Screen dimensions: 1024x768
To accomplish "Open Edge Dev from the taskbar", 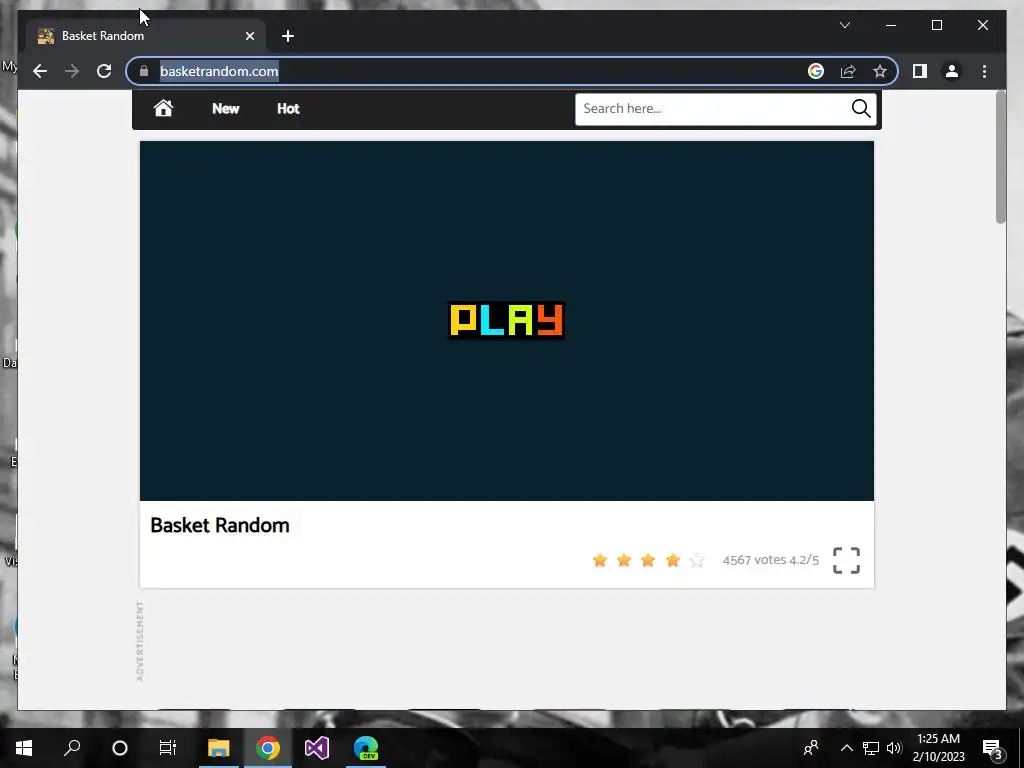I will (366, 748).
